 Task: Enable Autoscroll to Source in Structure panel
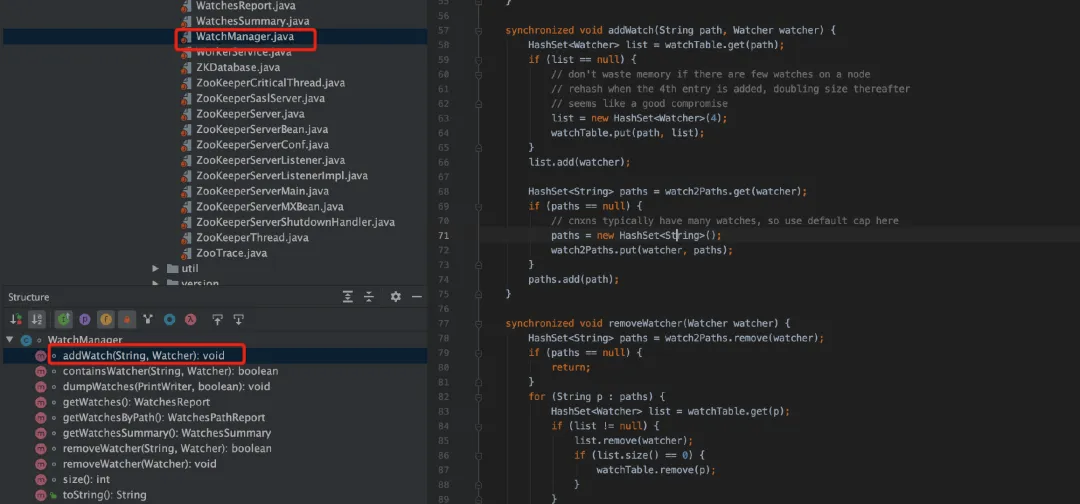click(x=218, y=319)
